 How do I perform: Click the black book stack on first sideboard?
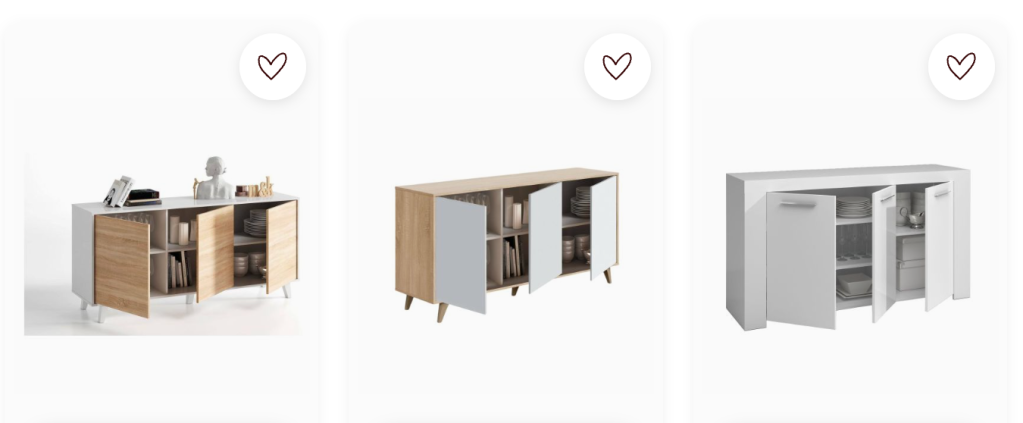(x=144, y=197)
